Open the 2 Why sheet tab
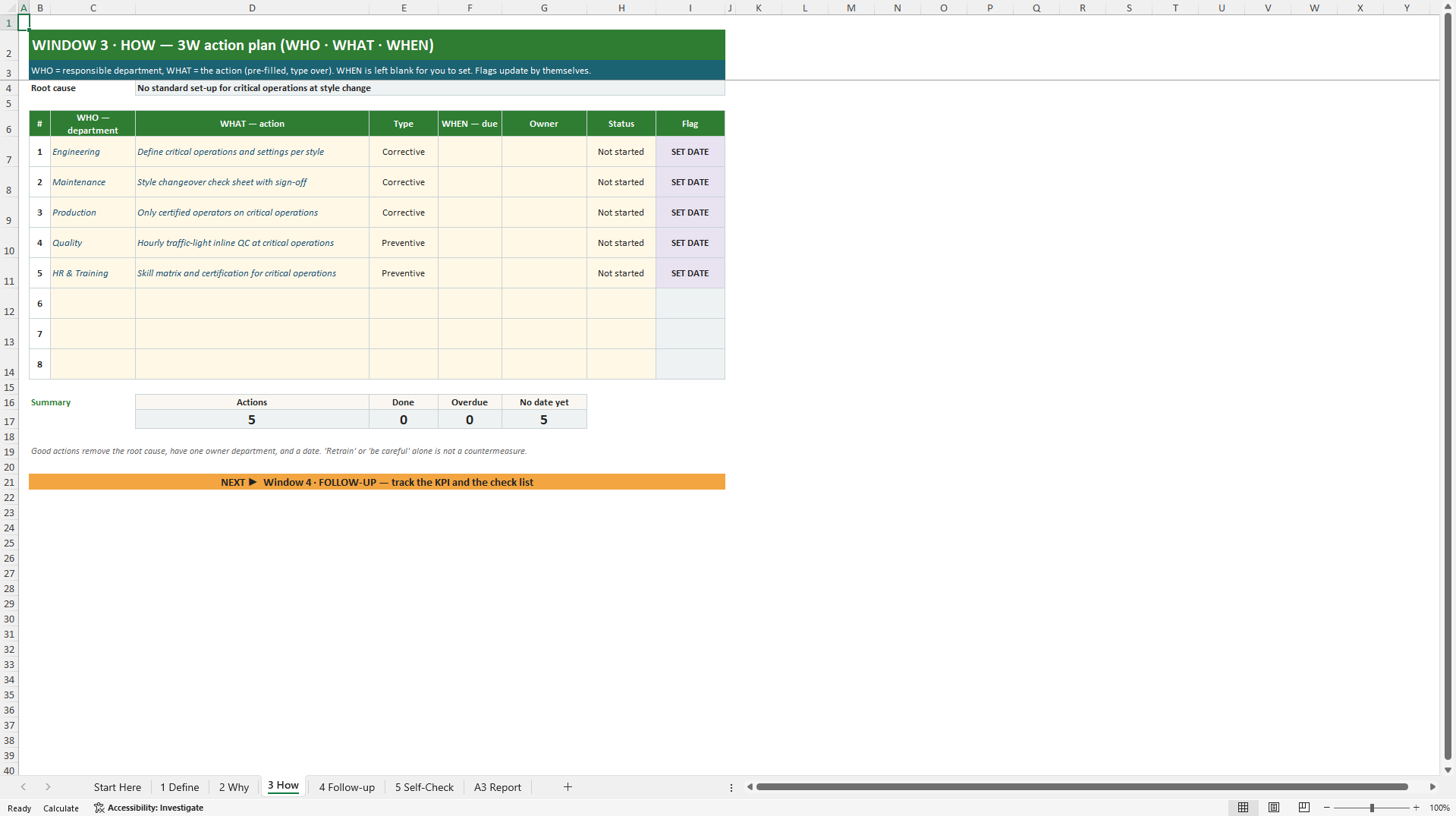 point(234,787)
